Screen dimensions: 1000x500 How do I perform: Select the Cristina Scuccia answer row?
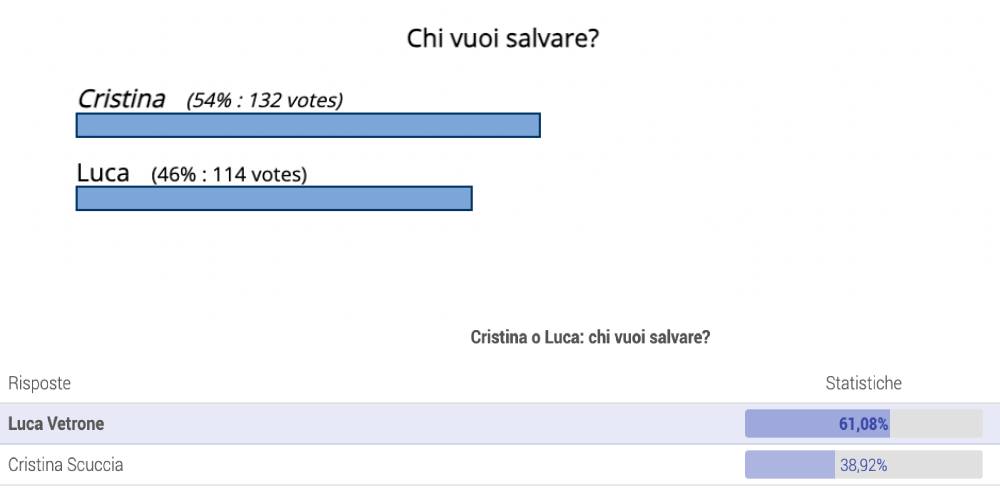point(500,465)
